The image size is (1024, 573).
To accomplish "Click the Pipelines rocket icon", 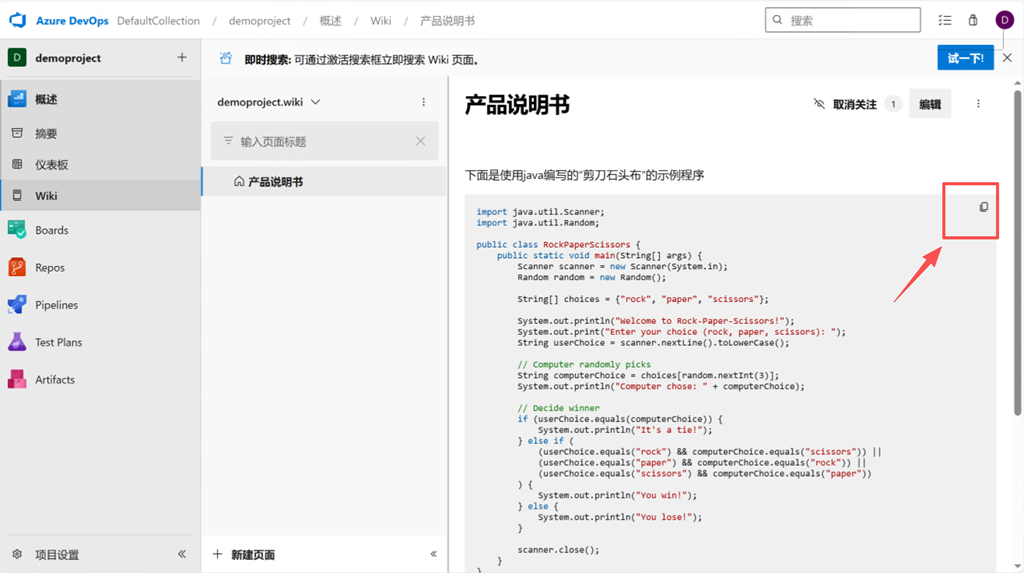I will coord(17,304).
